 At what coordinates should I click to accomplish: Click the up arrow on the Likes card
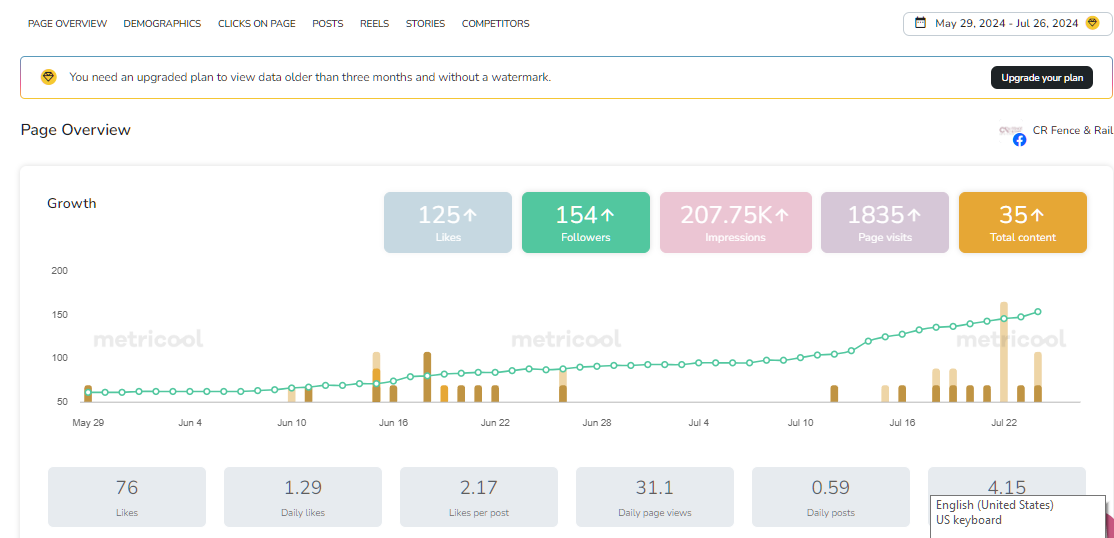coord(470,214)
